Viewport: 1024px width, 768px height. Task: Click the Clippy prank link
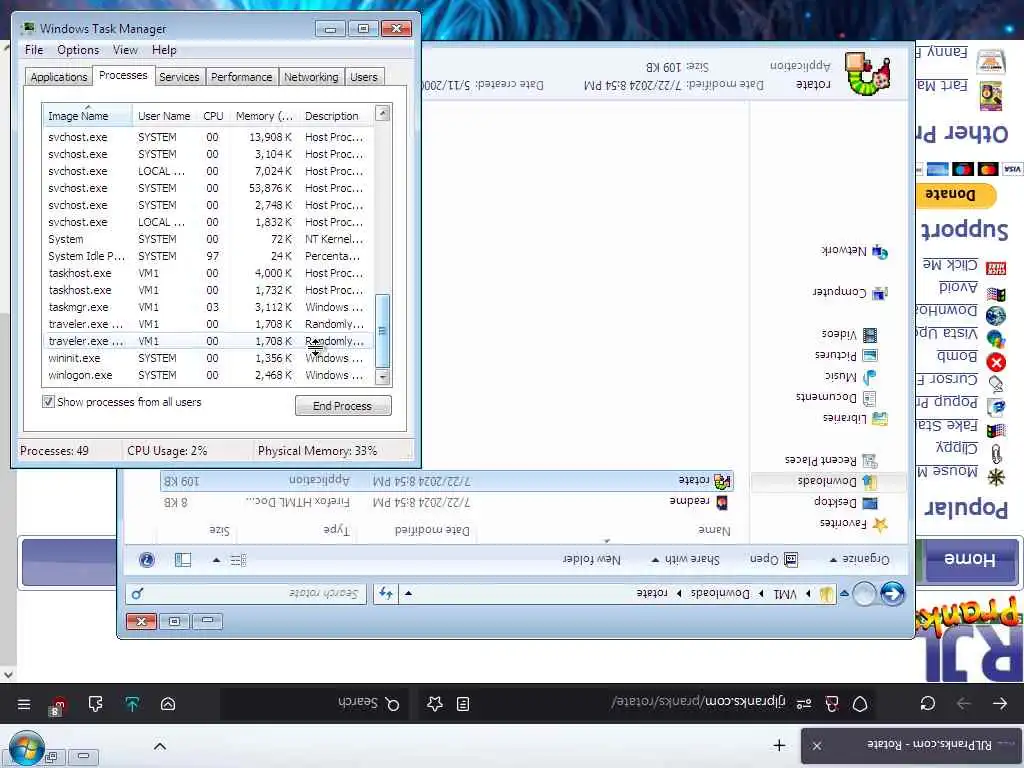pos(956,447)
